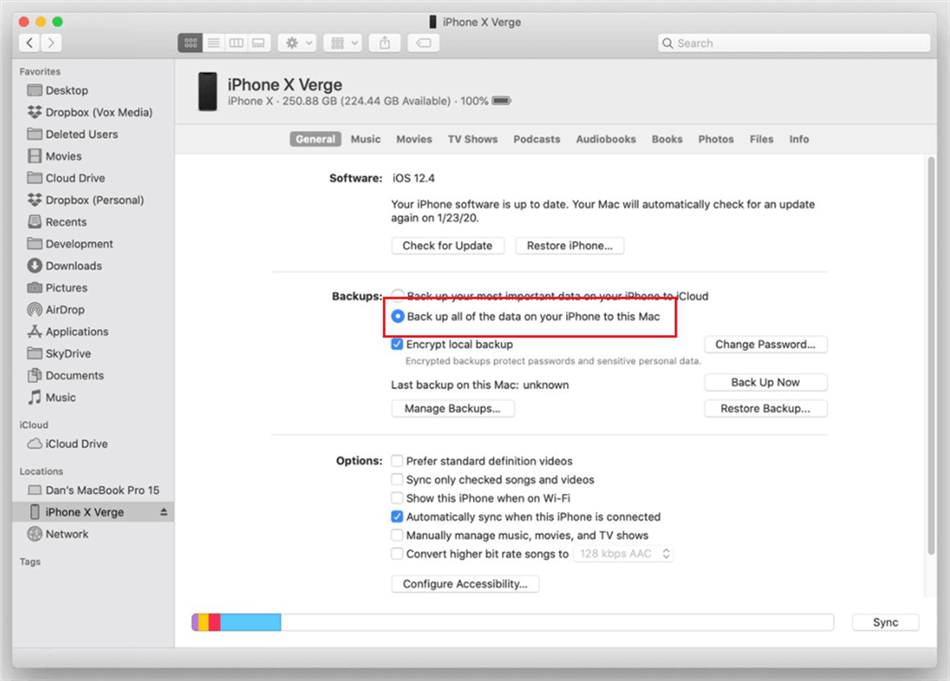950x681 pixels.
Task: Select back up to this Mac option
Action: [397, 316]
